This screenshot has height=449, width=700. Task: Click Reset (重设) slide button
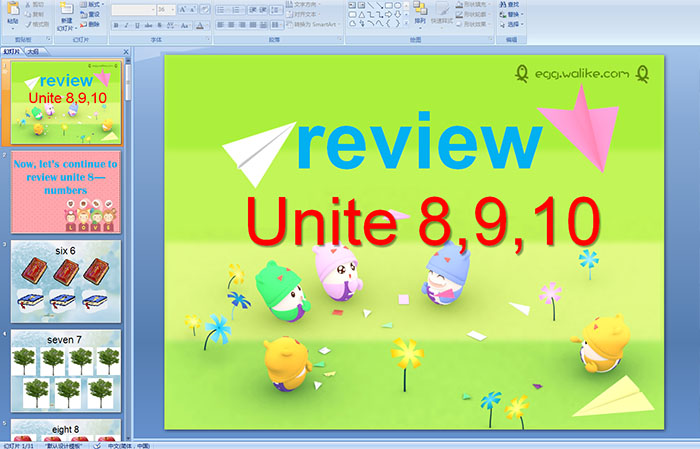click(x=90, y=15)
